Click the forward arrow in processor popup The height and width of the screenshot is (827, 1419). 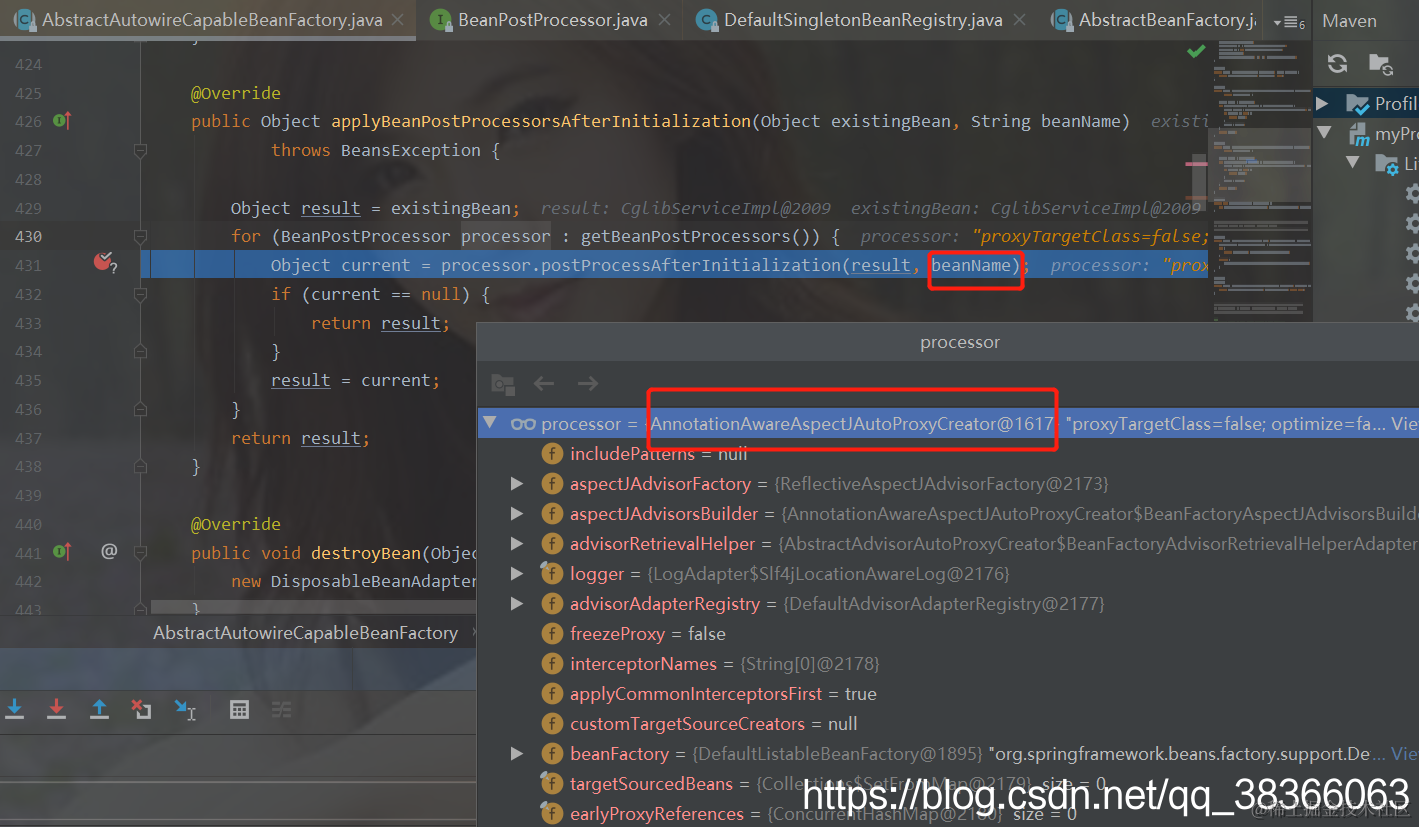point(588,383)
